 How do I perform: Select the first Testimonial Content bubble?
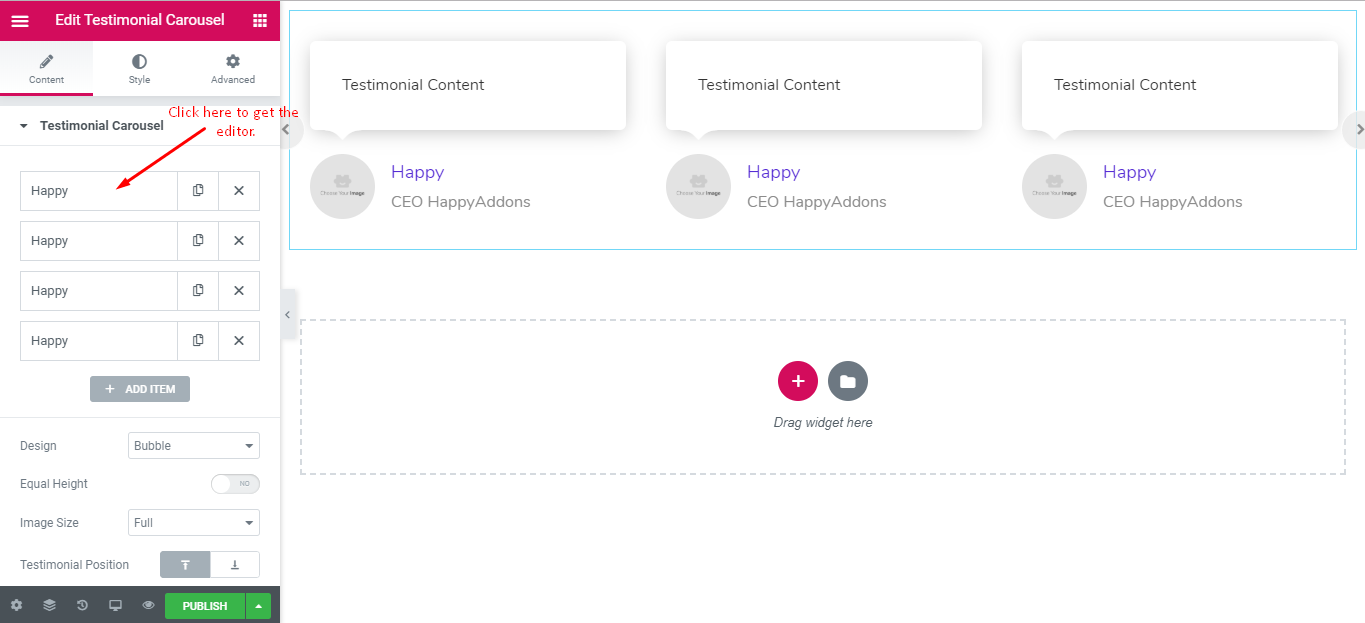[x=468, y=85]
